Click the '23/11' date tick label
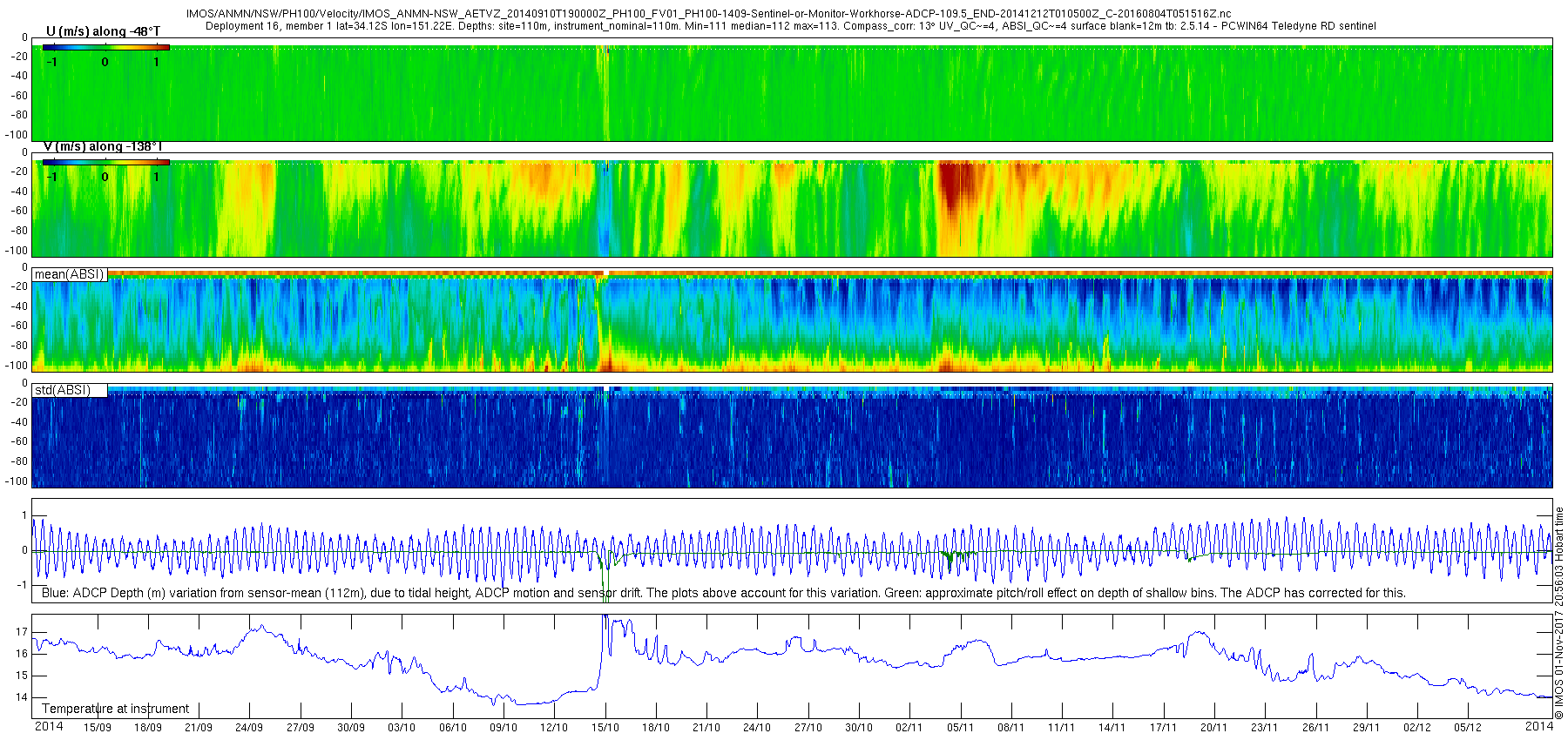The image size is (1568, 740). [x=1265, y=728]
